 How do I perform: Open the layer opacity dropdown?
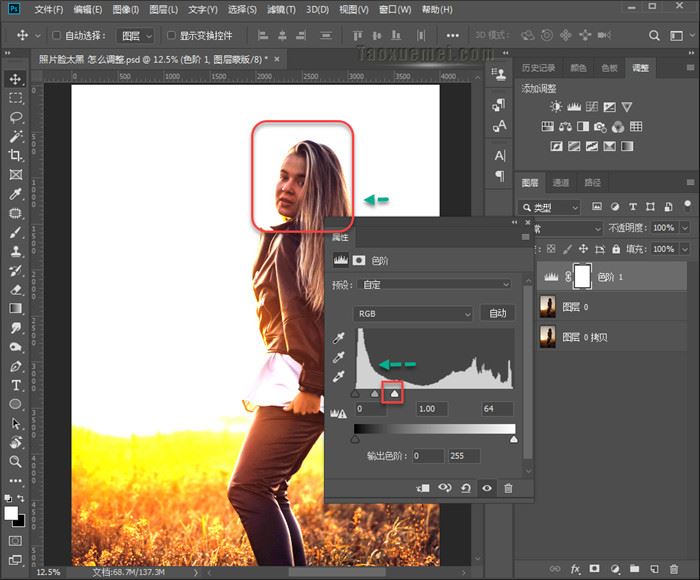(685, 227)
